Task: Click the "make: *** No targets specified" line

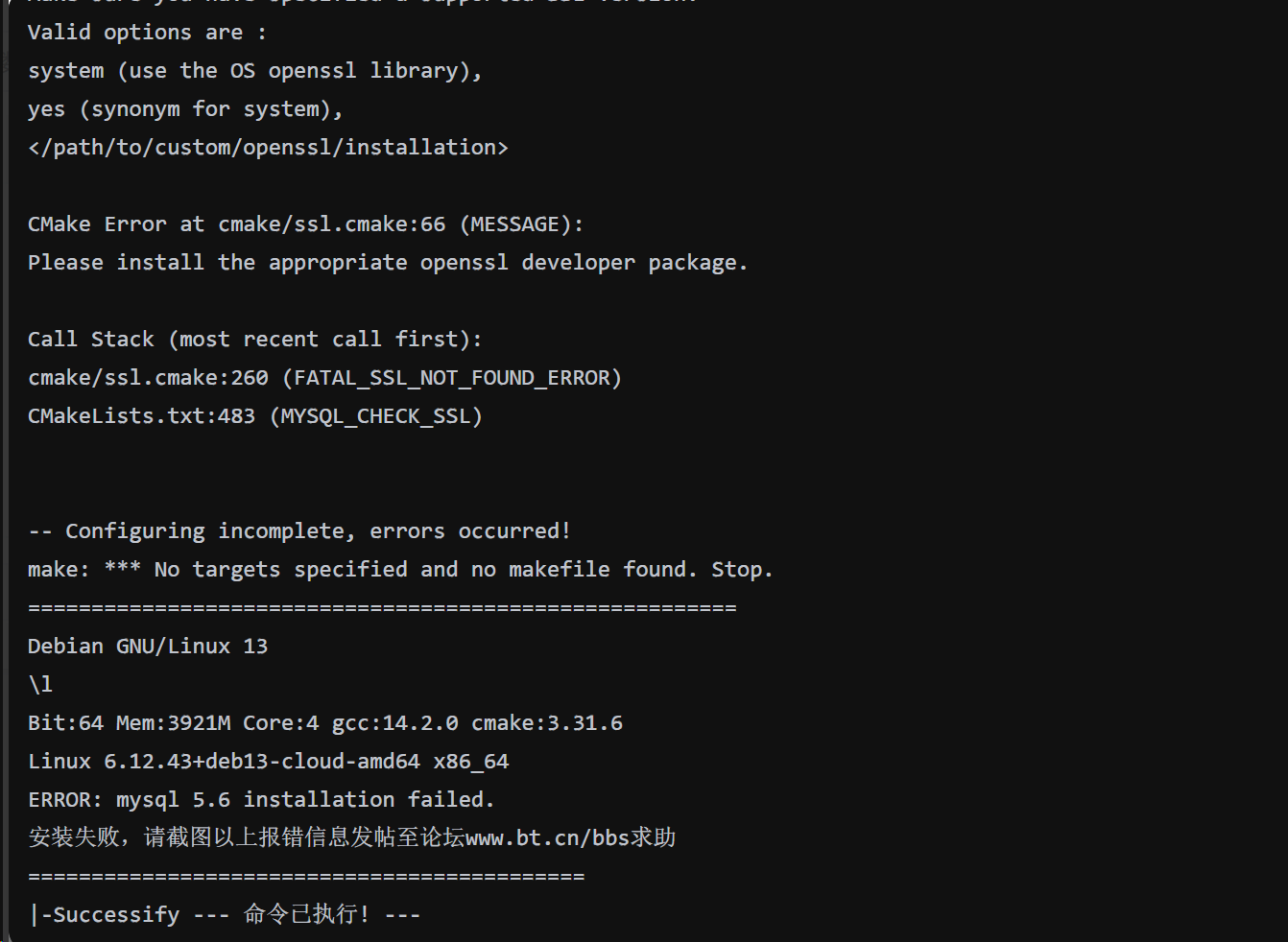Action: [x=399, y=570]
